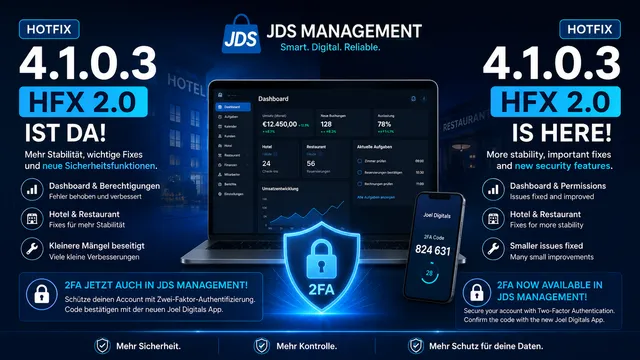
Task: Open Berichte in the laptop sidebar
Action: click(233, 184)
